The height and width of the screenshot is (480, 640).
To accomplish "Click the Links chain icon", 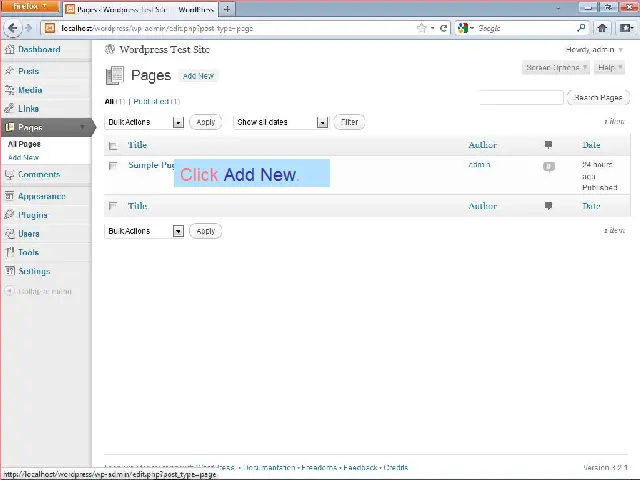I will [9, 108].
